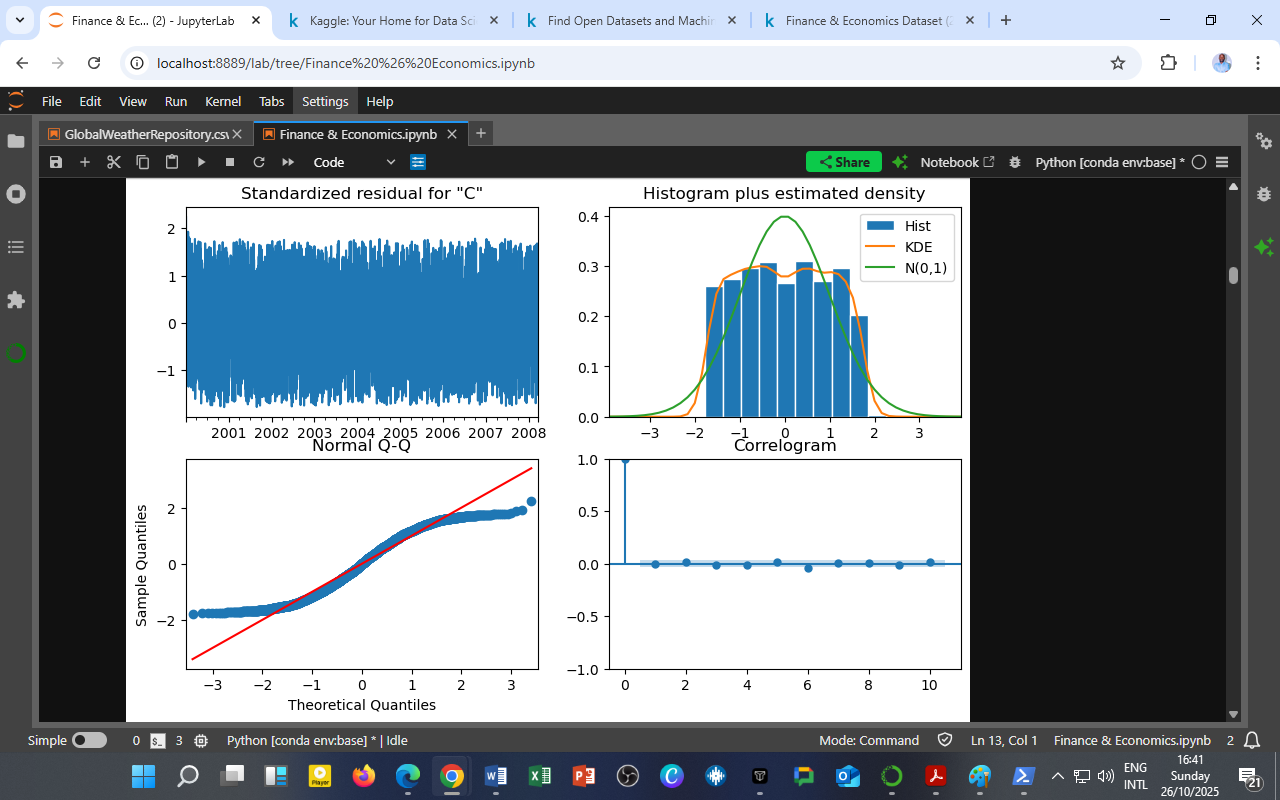Viewport: 1280px width, 800px height.
Task: Open the extension manager in sidebar
Action: pos(16,299)
